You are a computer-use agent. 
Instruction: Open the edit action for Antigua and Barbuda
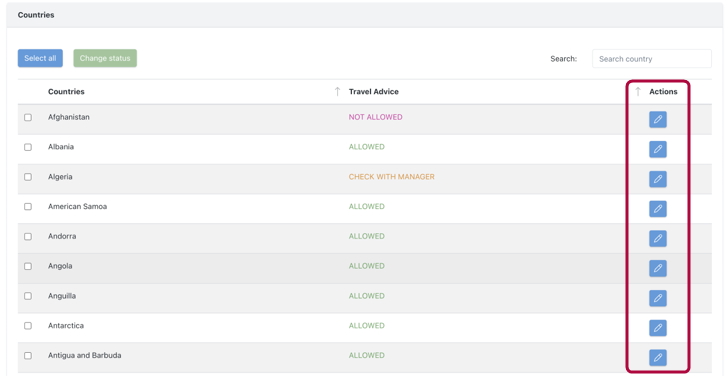pyautogui.click(x=657, y=357)
